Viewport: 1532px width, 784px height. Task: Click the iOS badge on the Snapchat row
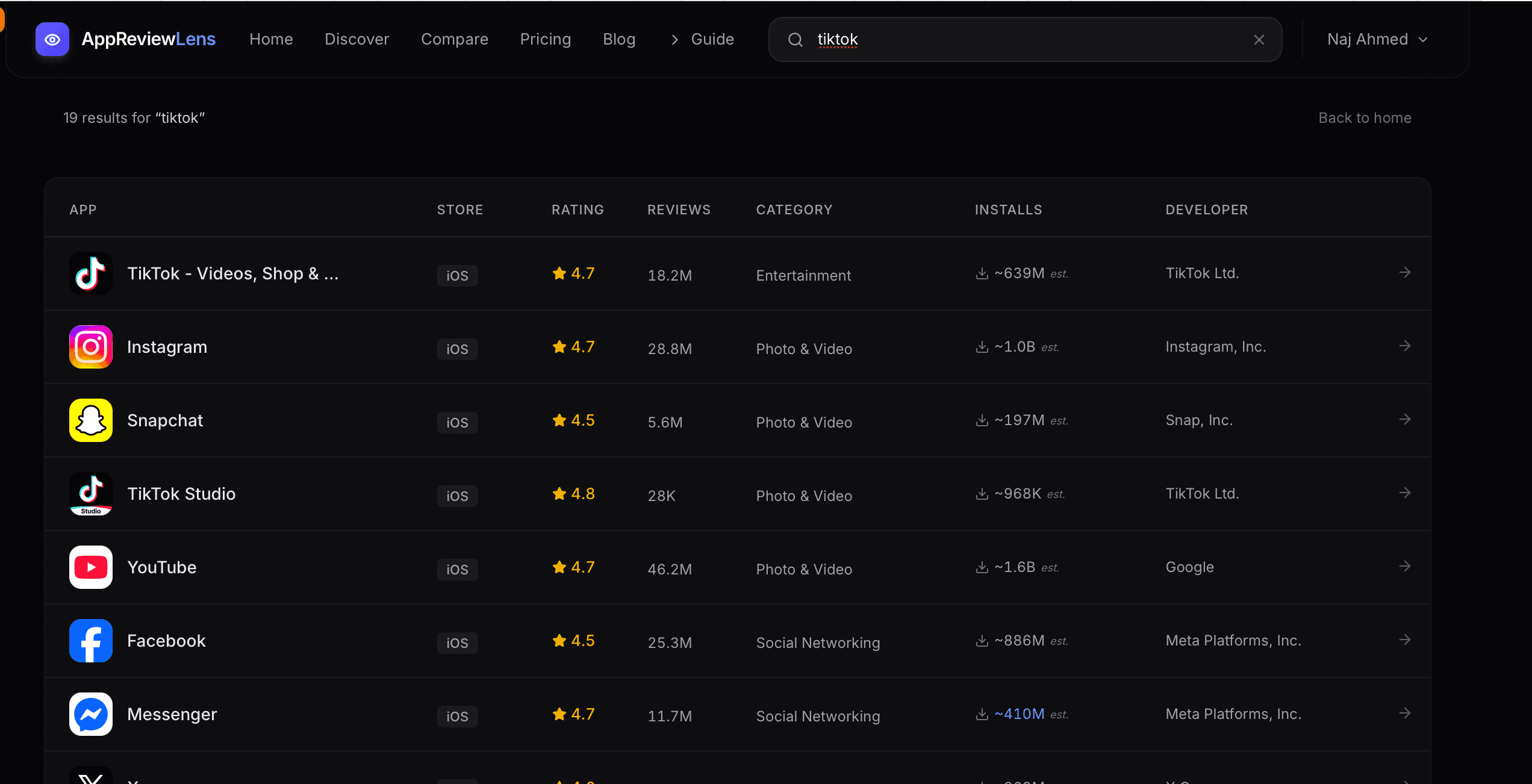click(456, 422)
